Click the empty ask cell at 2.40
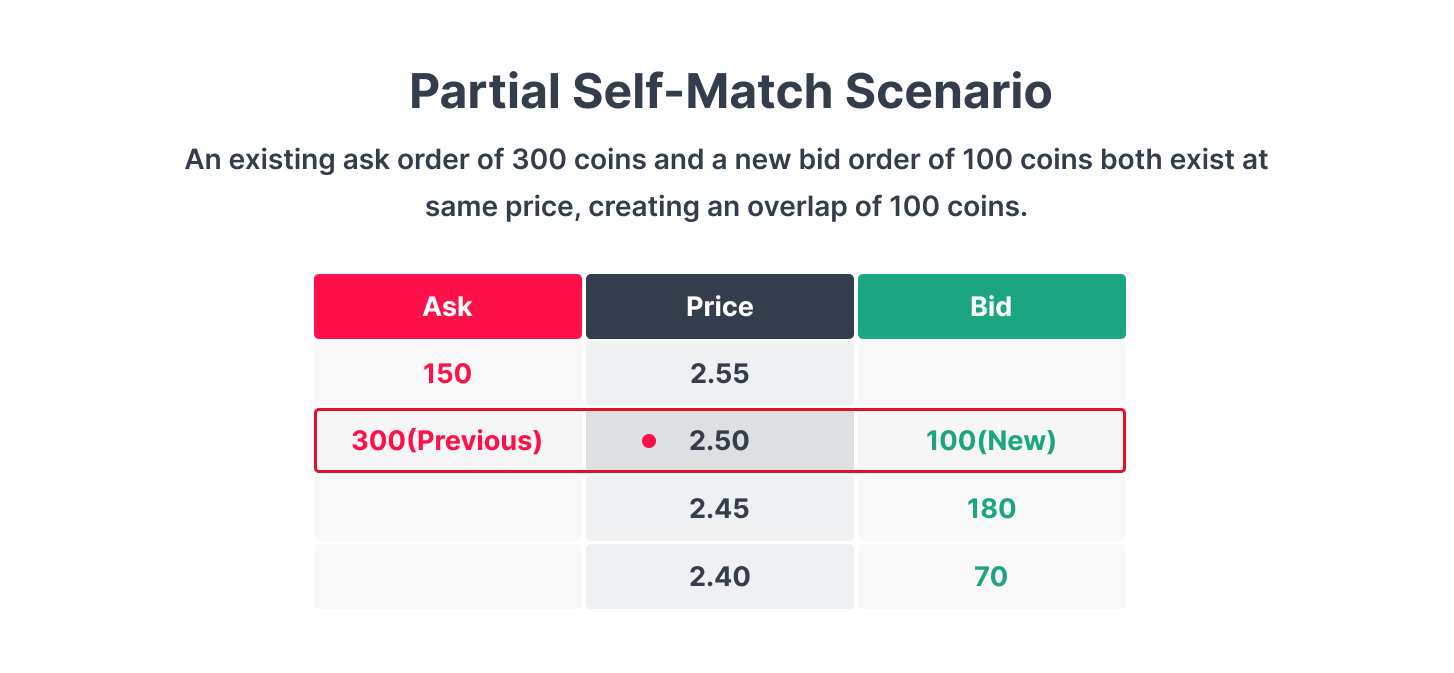This screenshot has height=673, width=1454. pyautogui.click(x=447, y=577)
